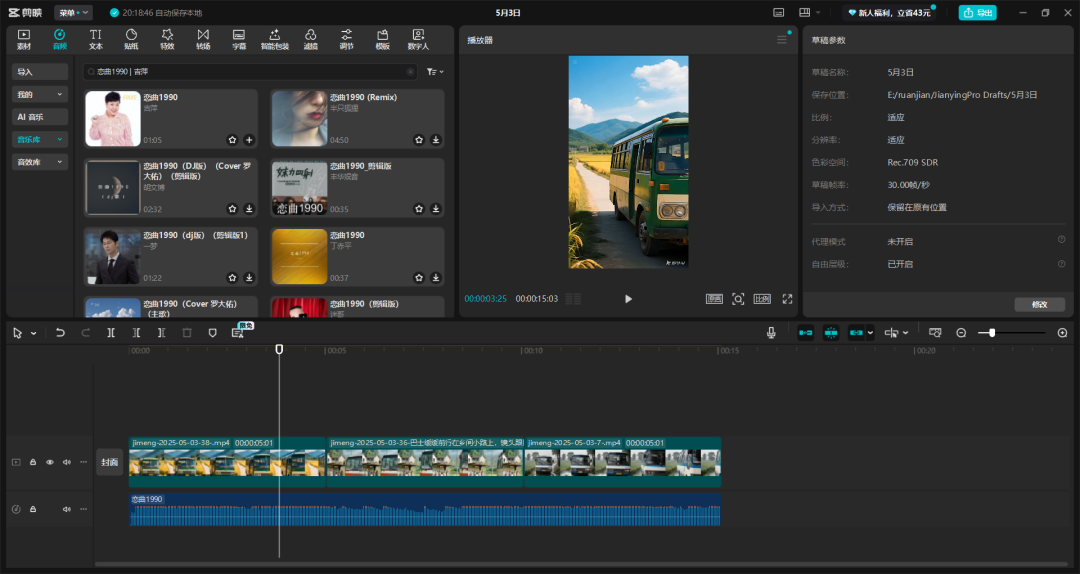Click the undo arrow in timeline toolbar
Viewport: 1080px width, 574px height.
point(60,333)
